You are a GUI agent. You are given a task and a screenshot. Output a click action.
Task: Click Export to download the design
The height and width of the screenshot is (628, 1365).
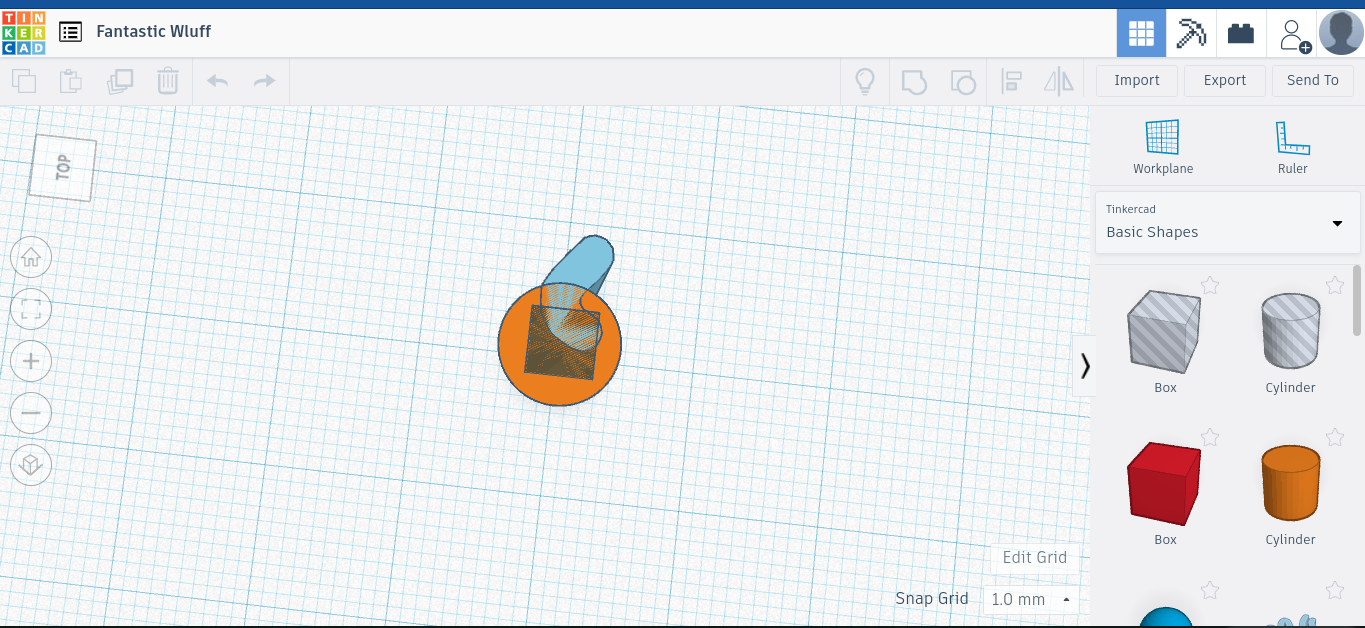1224,80
